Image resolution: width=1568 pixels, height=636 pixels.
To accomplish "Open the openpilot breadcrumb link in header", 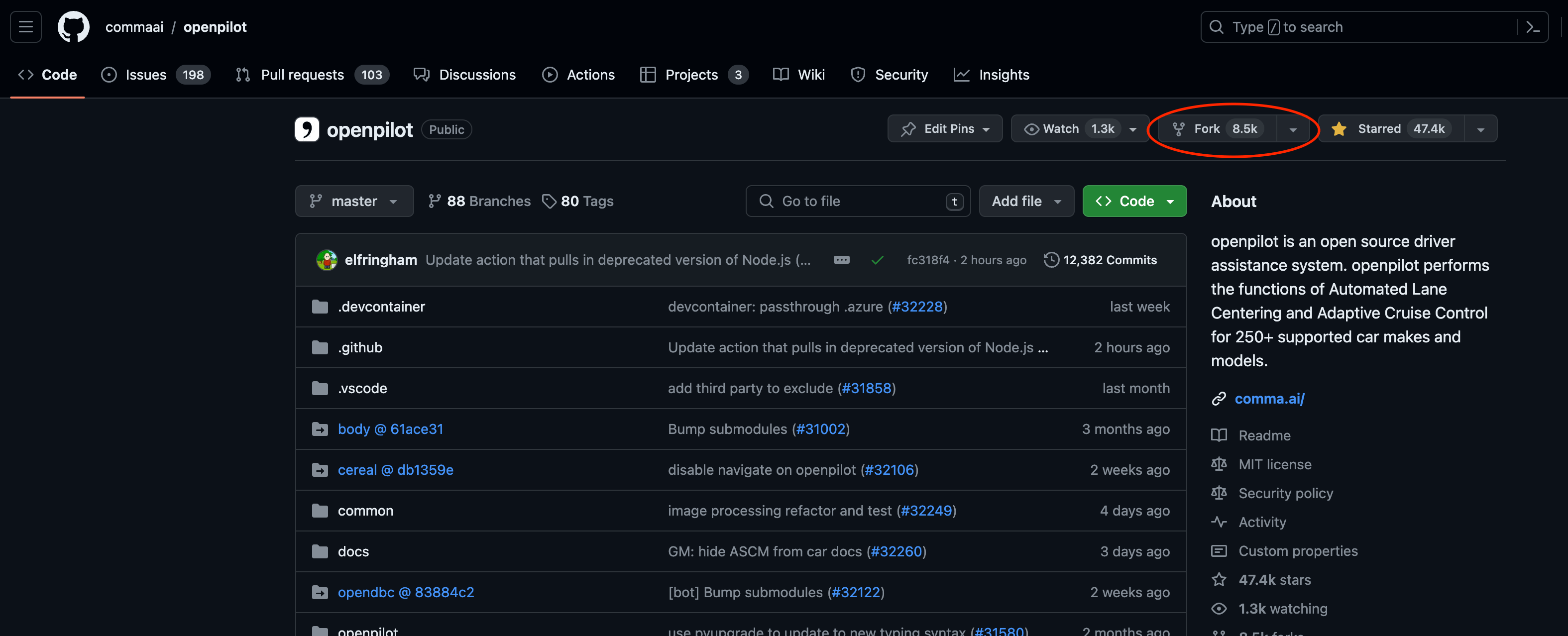I will (x=215, y=27).
